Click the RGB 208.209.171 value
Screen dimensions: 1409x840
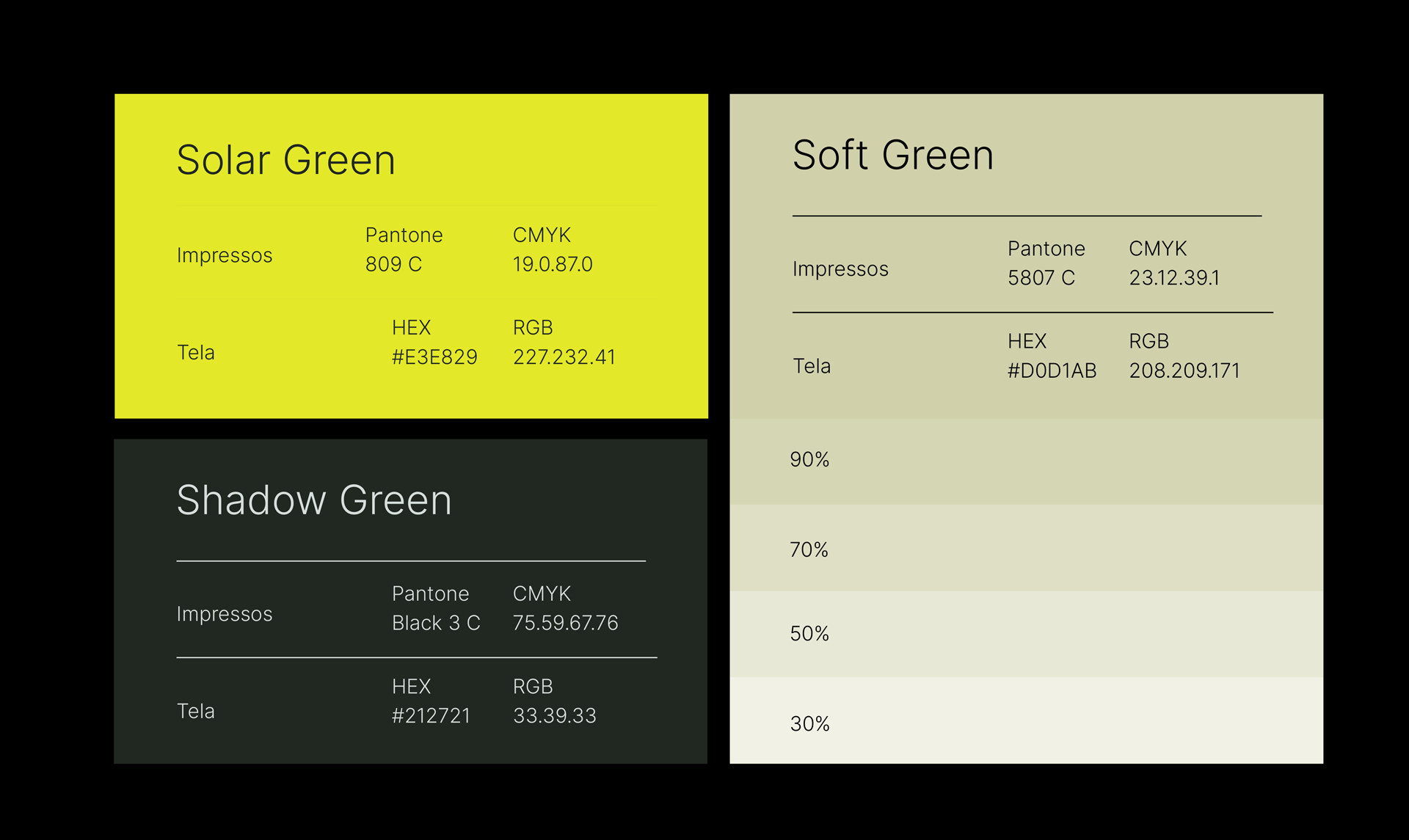(x=1184, y=370)
